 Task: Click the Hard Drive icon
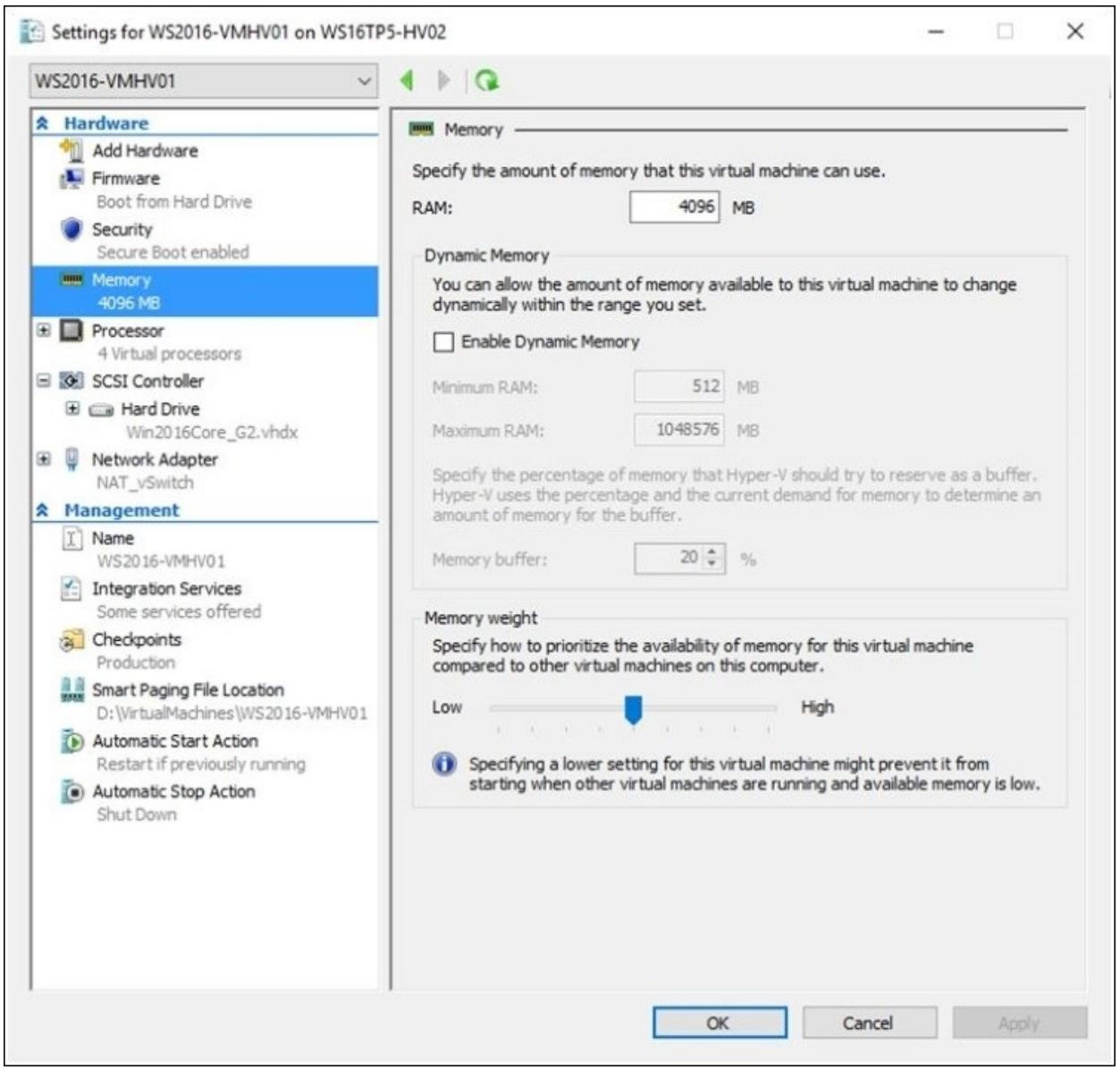[101, 409]
